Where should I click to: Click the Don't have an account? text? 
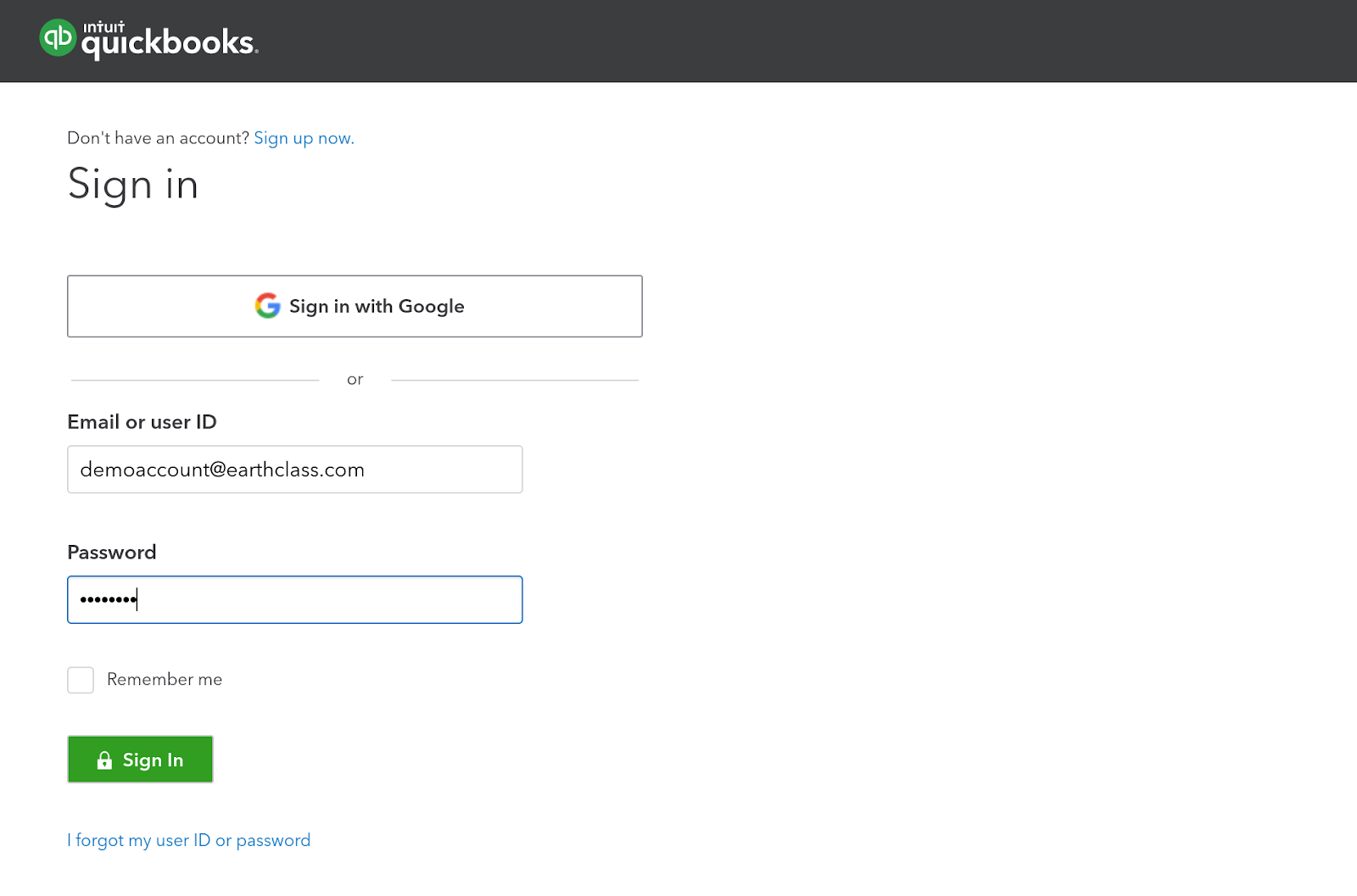click(x=159, y=138)
